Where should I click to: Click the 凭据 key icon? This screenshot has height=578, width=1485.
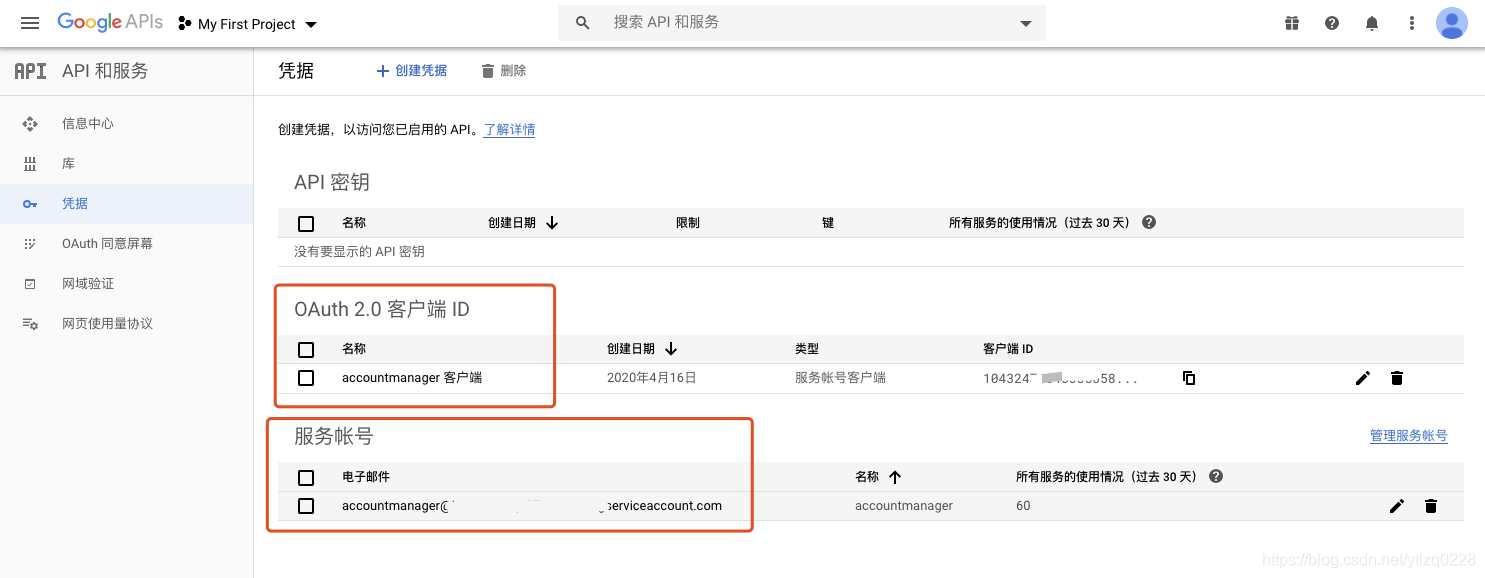coord(30,204)
